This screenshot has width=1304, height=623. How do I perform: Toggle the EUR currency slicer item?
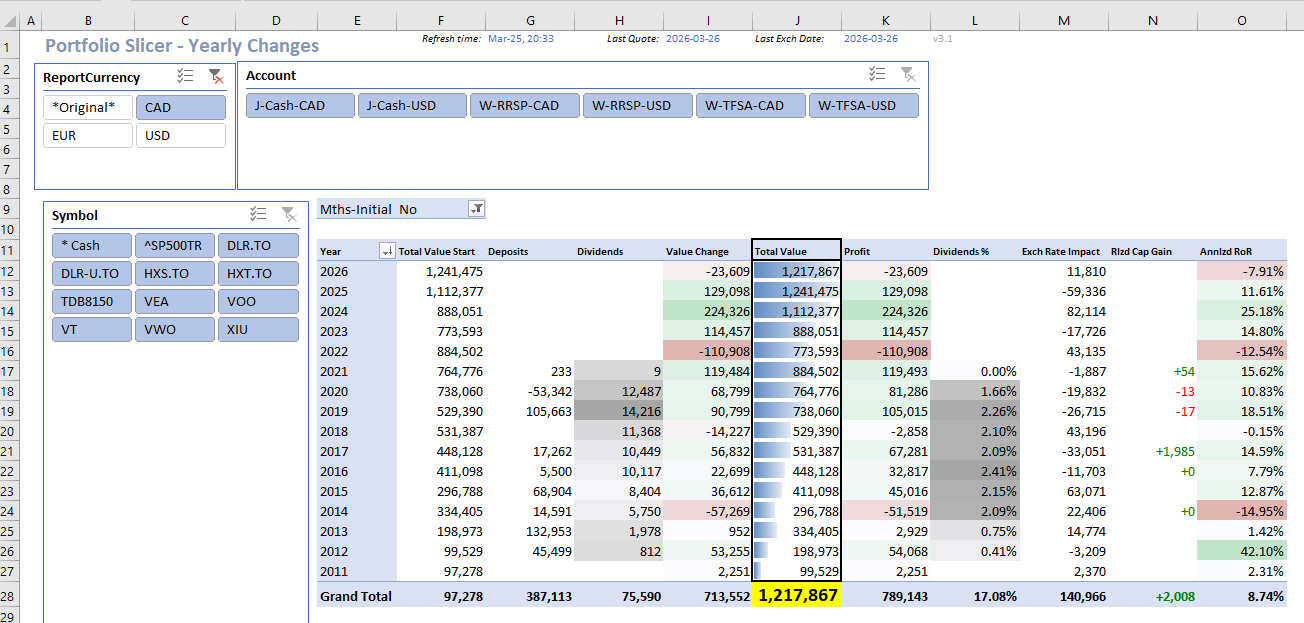(x=87, y=135)
